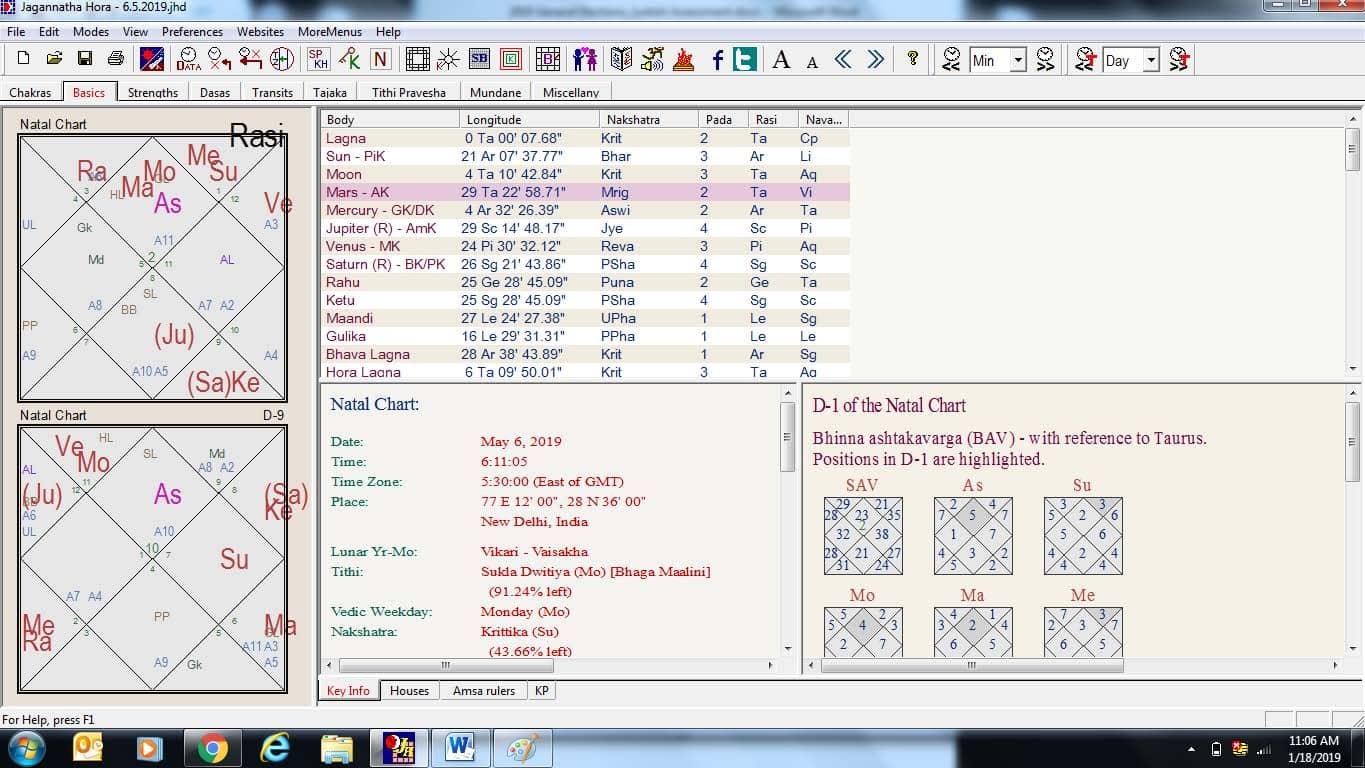Open help question mark icon
Screen dimensions: 1365x768
[x=912, y=59]
